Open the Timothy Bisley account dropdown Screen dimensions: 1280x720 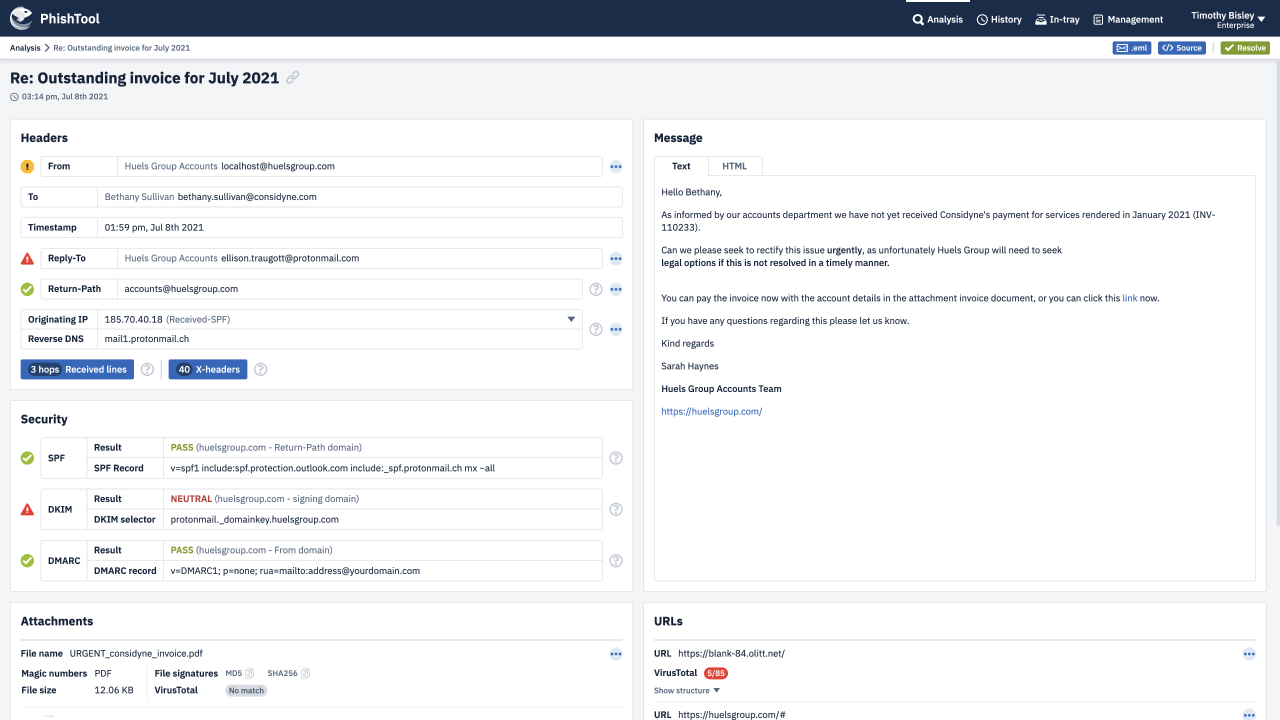[x=1229, y=19]
